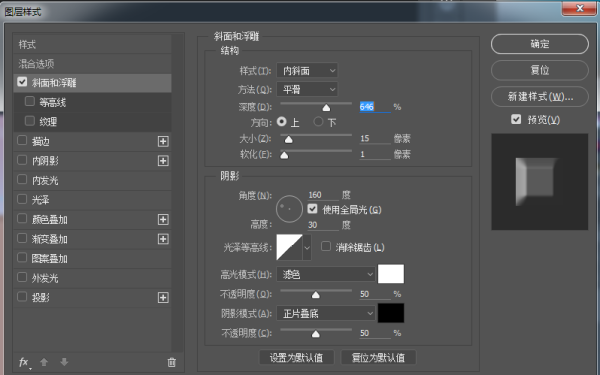Click the 软化 pixel value field

tap(375, 154)
